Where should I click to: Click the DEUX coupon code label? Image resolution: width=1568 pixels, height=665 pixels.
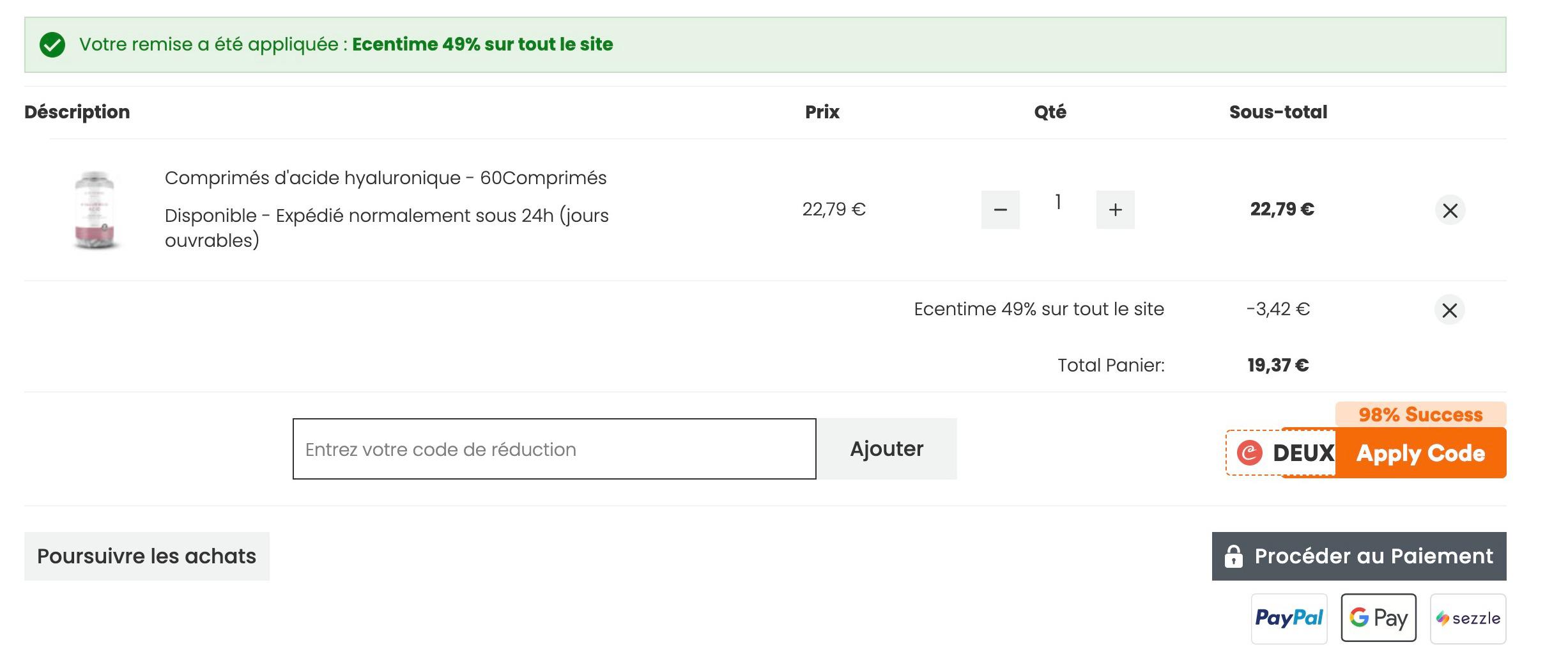[1303, 453]
